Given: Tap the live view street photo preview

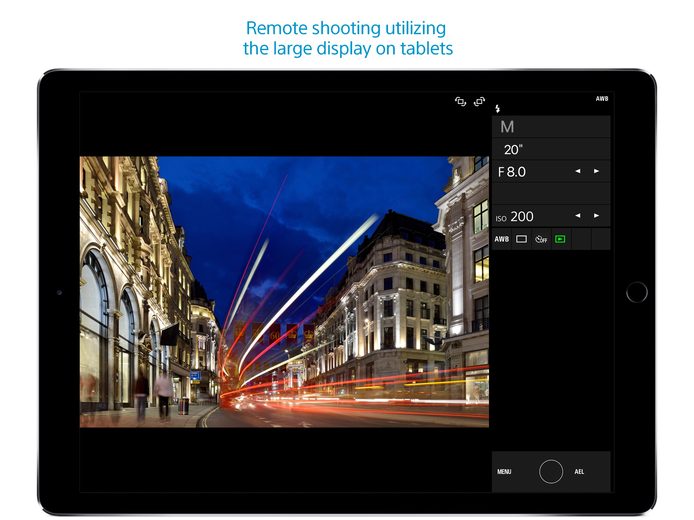Looking at the screenshot, I should pyautogui.click(x=284, y=292).
